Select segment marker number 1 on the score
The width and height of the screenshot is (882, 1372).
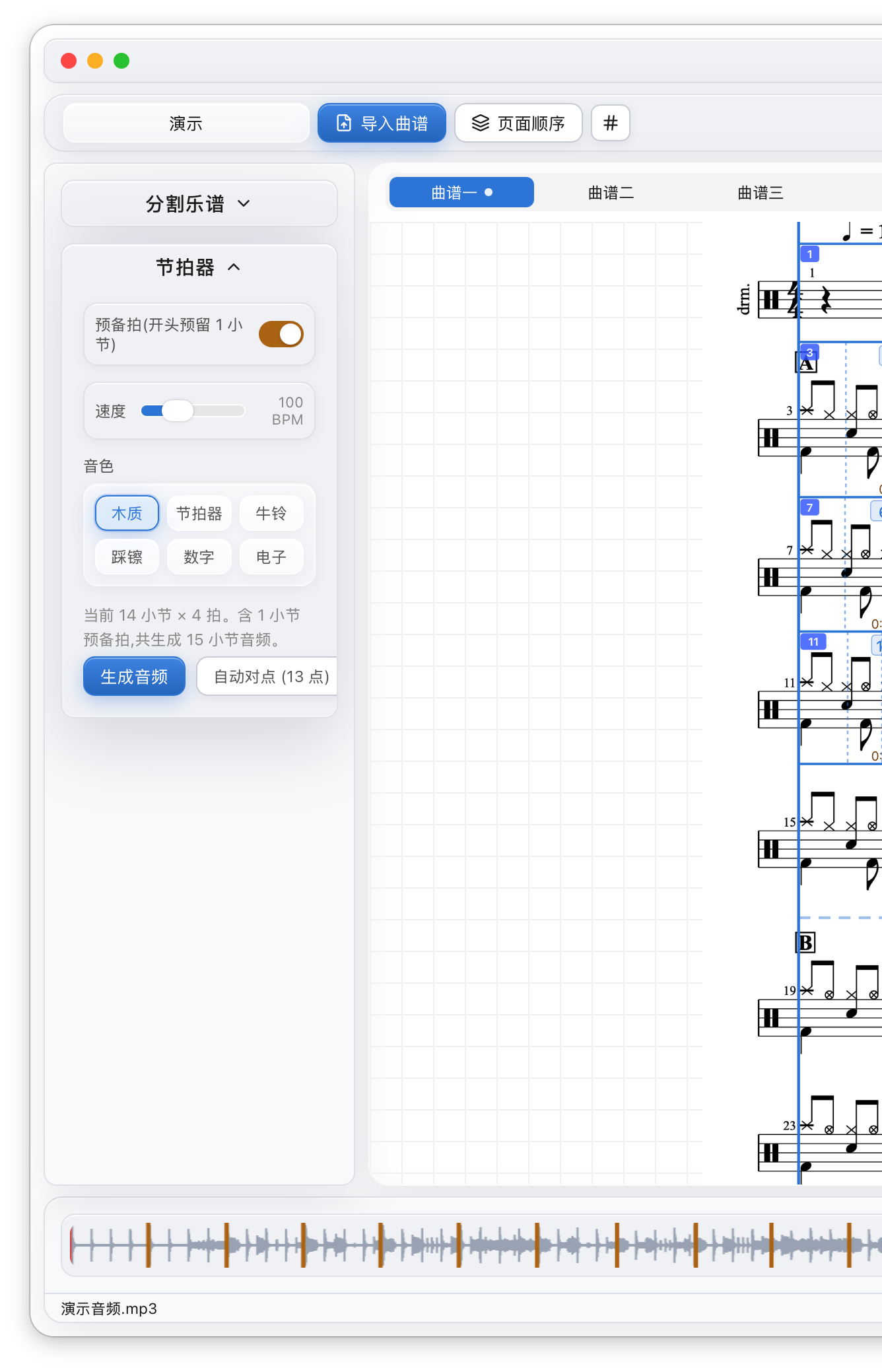pos(809,254)
